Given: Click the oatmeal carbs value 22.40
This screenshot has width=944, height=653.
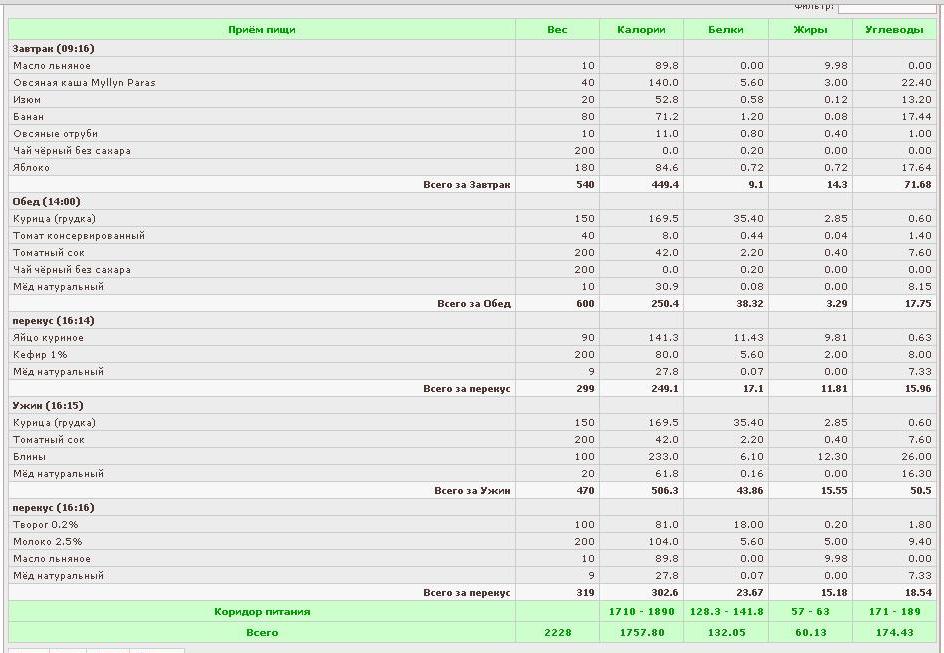Looking at the screenshot, I should [x=918, y=82].
